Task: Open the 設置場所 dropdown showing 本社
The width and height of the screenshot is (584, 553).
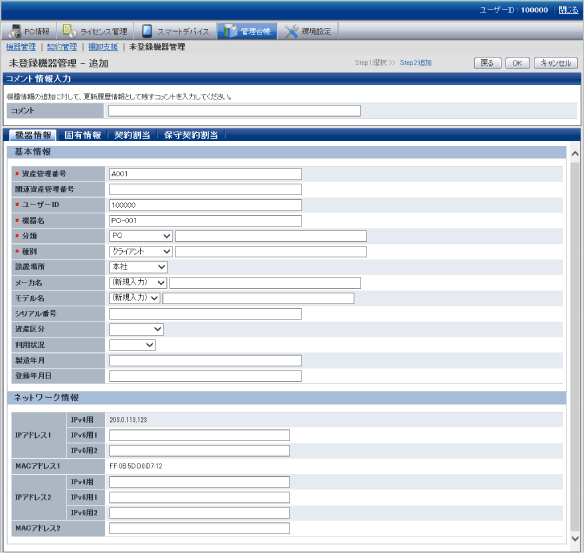Action: [x=138, y=267]
